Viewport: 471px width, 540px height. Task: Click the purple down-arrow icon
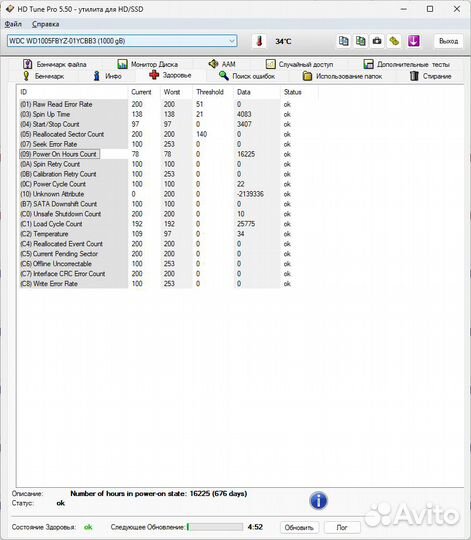pyautogui.click(x=414, y=41)
